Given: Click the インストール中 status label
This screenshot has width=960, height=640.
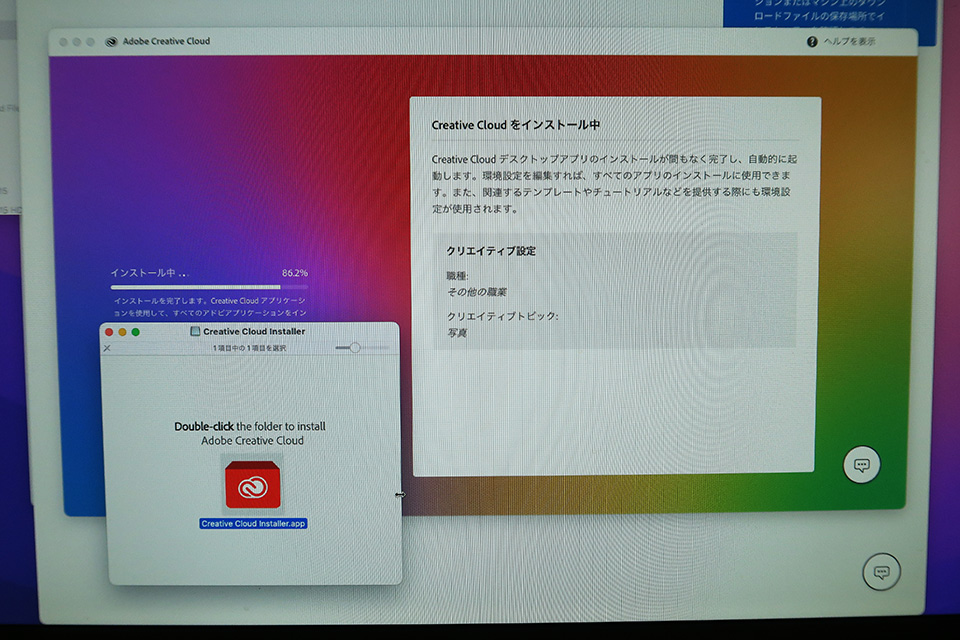Looking at the screenshot, I should [x=149, y=273].
